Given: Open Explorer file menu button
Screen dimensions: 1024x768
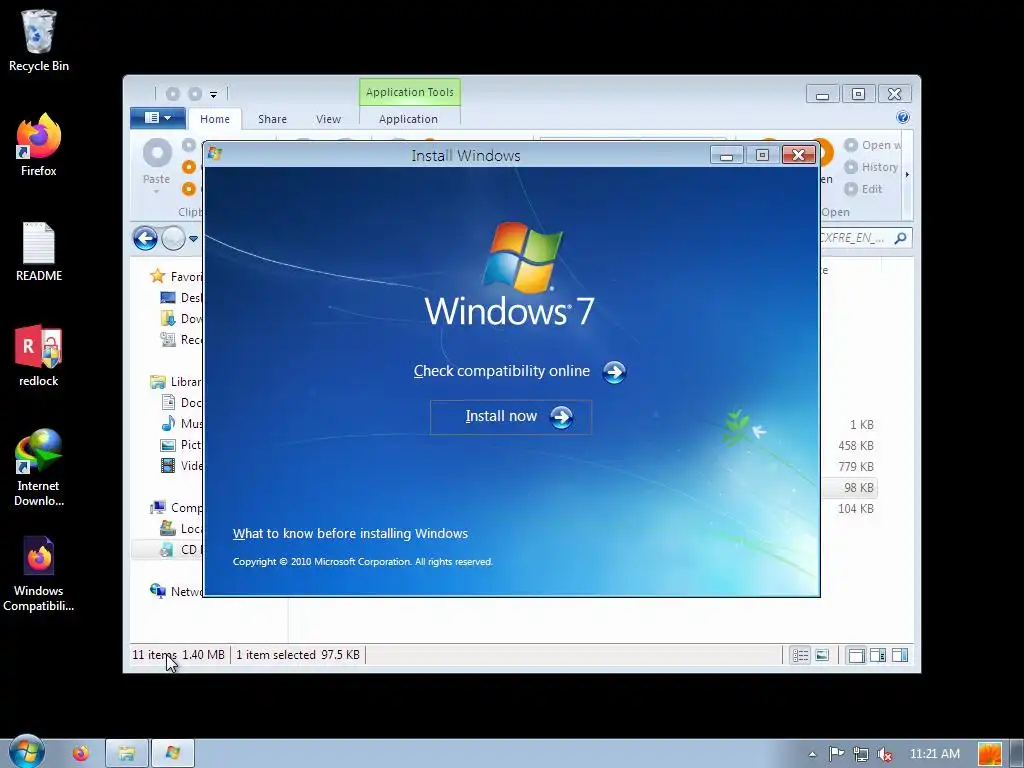Looking at the screenshot, I should click(x=157, y=118).
